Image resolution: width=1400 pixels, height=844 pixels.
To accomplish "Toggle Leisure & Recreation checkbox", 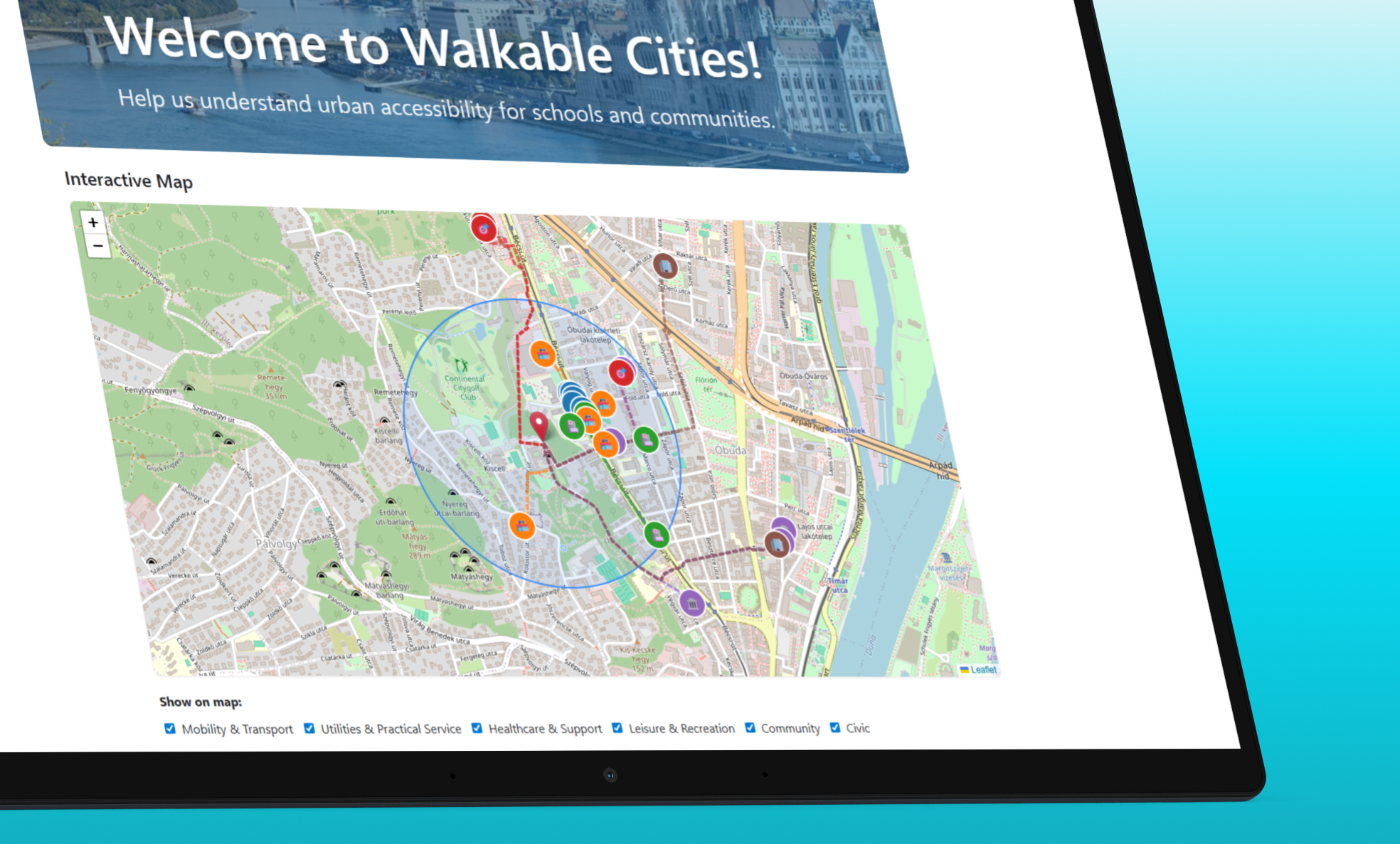I will [617, 727].
